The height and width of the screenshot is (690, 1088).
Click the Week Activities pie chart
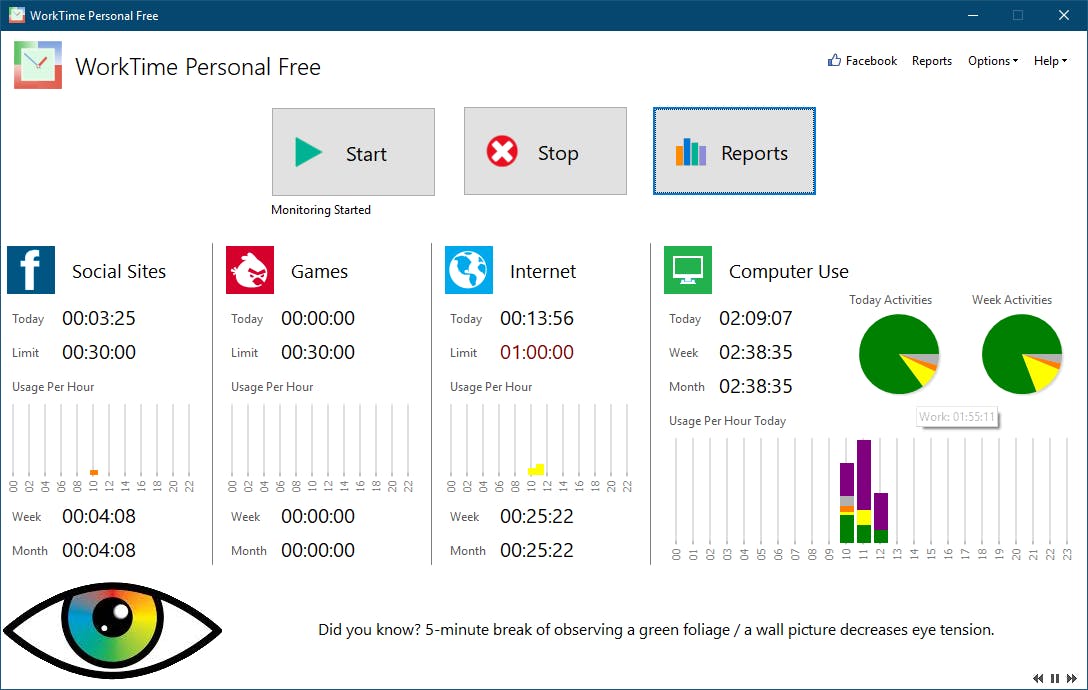[x=1021, y=354]
